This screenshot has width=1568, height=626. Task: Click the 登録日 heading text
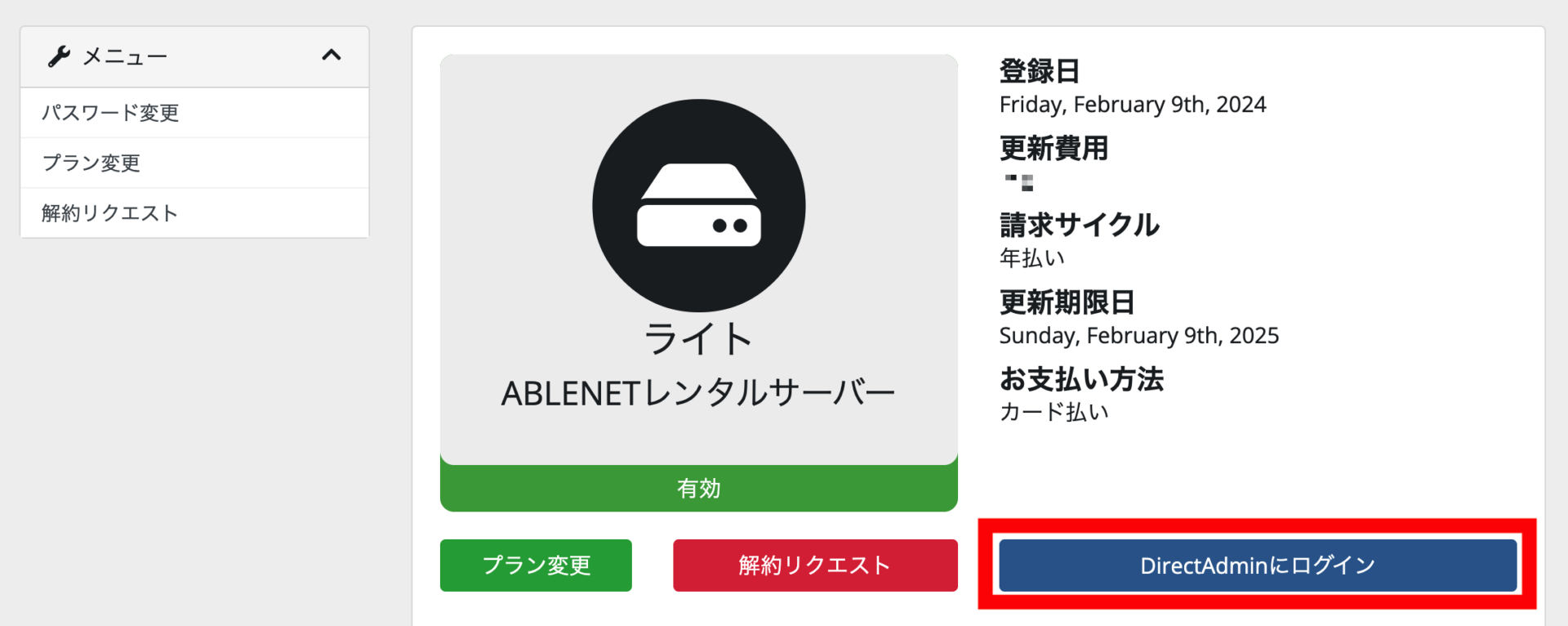pyautogui.click(x=1039, y=71)
